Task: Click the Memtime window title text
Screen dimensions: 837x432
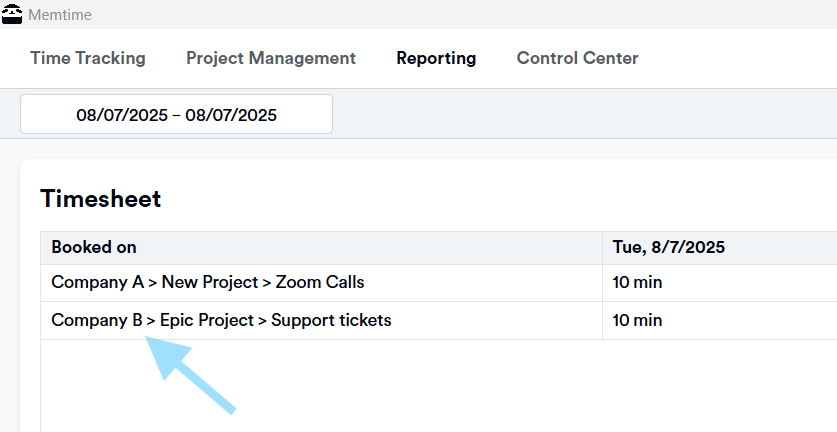Action: click(x=60, y=15)
